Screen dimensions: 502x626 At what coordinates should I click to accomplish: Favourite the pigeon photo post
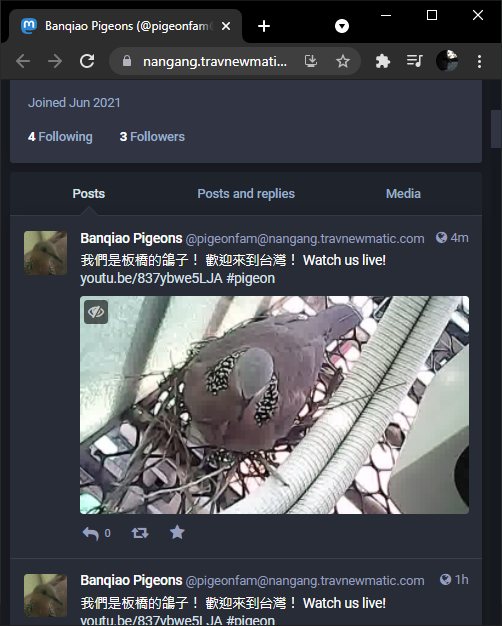tap(177, 532)
